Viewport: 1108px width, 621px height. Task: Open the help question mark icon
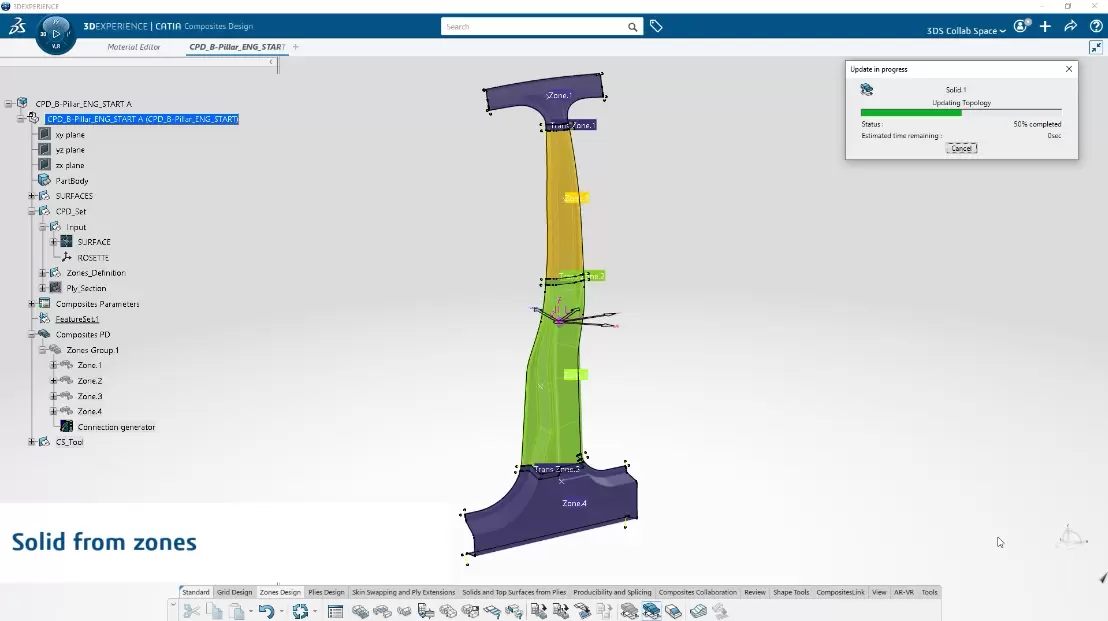pos(1095,27)
